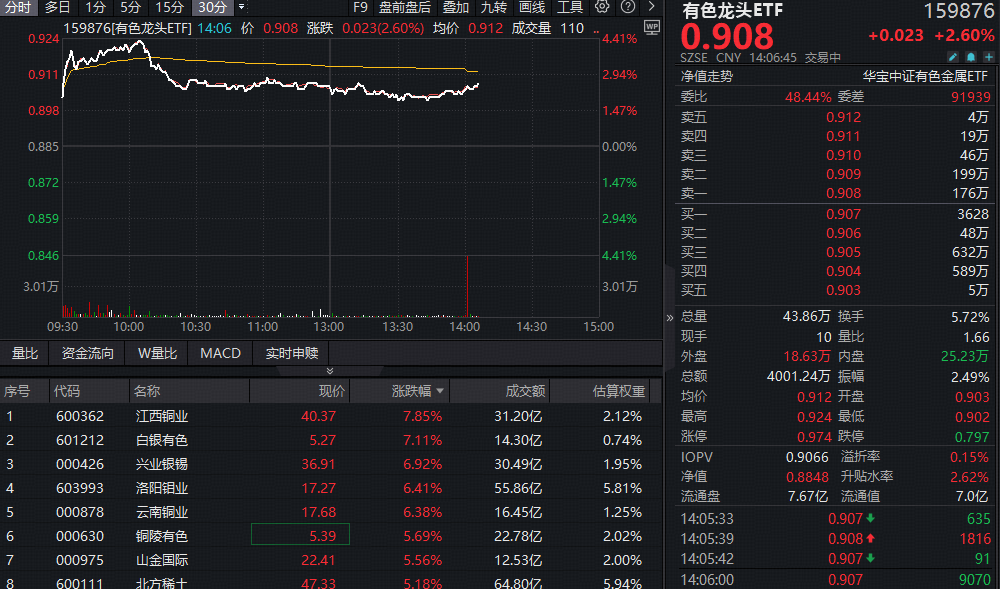Click the right chevron after the help icon
The height and width of the screenshot is (589, 1000).
(x=650, y=8)
